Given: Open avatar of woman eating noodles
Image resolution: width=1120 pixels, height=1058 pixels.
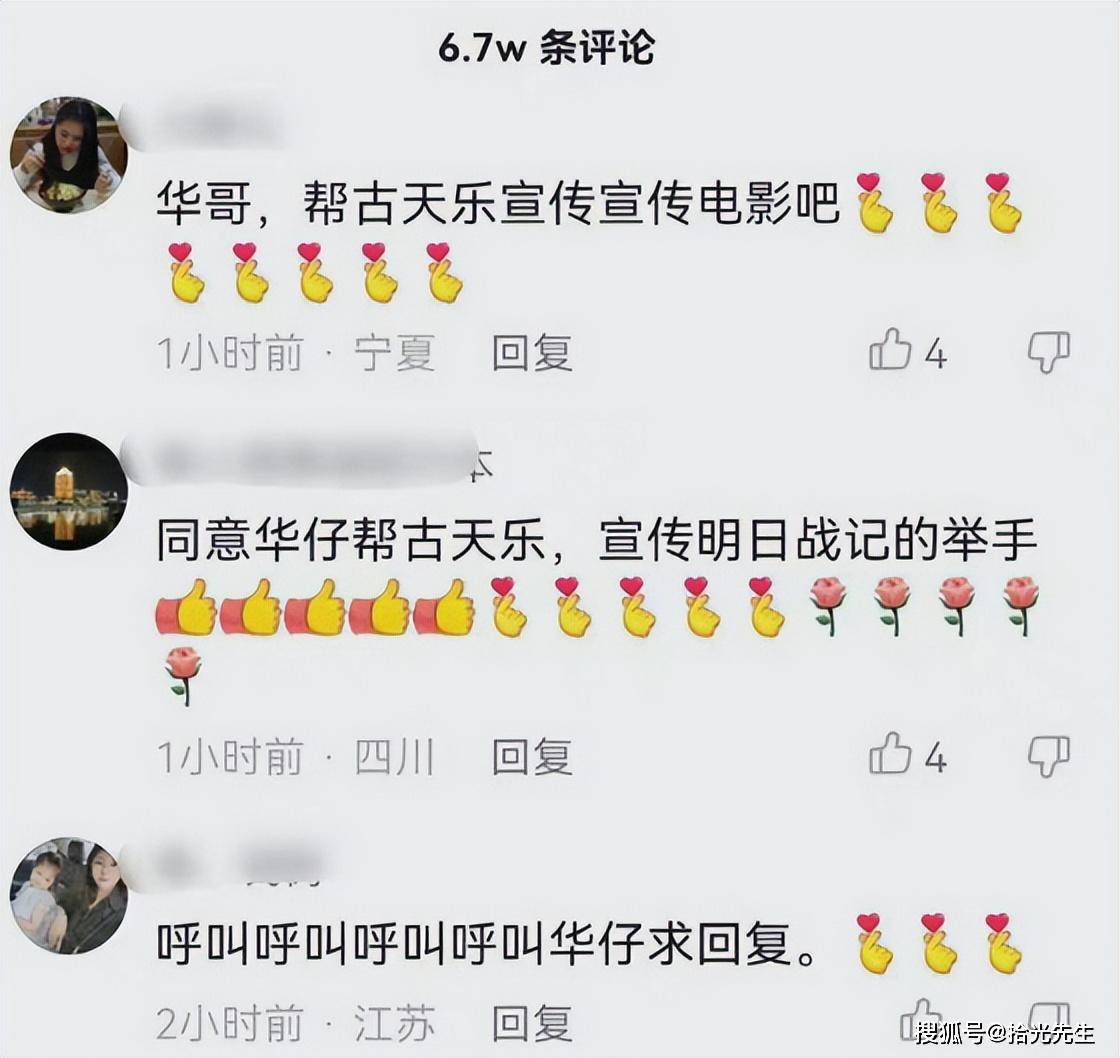Looking at the screenshot, I should coord(69,155).
